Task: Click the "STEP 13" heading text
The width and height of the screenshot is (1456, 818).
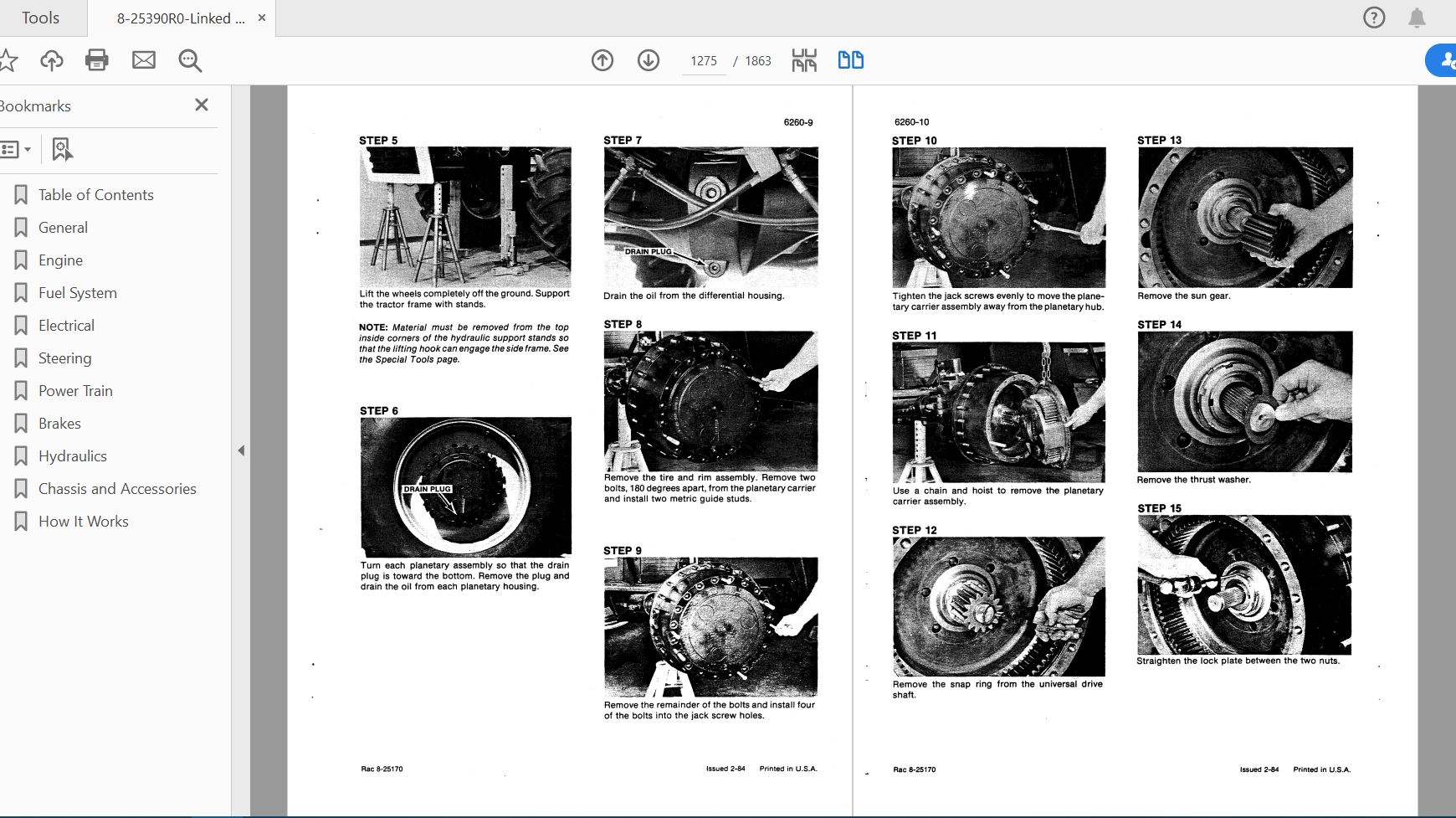Action: pos(1160,141)
